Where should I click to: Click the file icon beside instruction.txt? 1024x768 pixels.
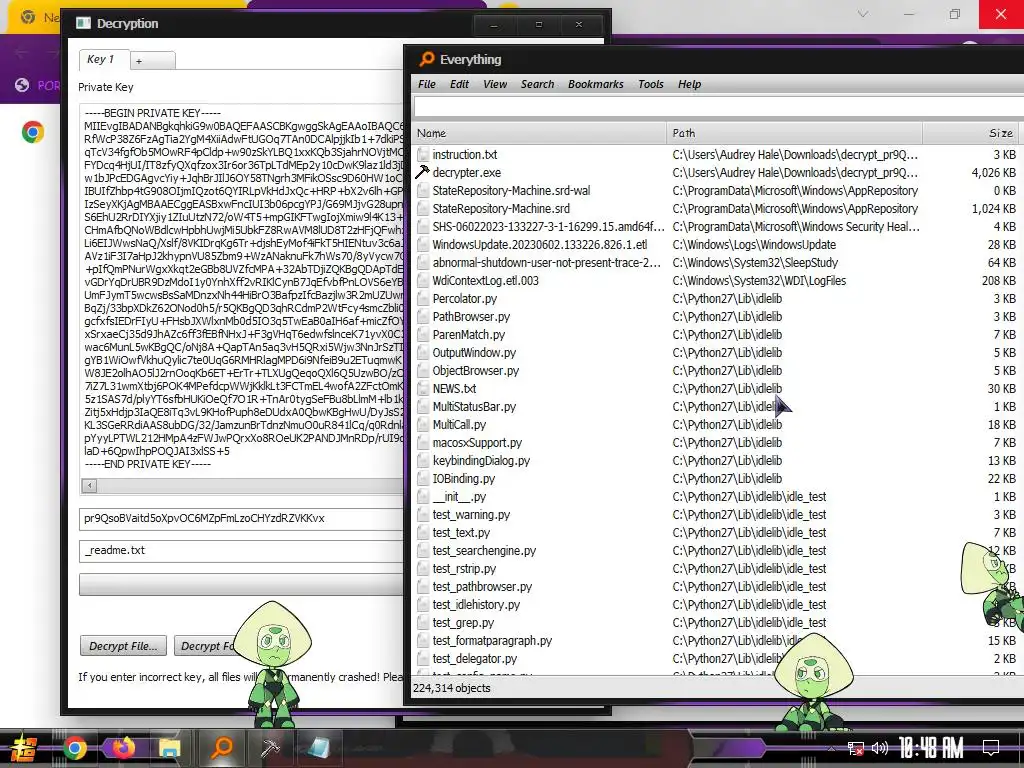point(423,155)
